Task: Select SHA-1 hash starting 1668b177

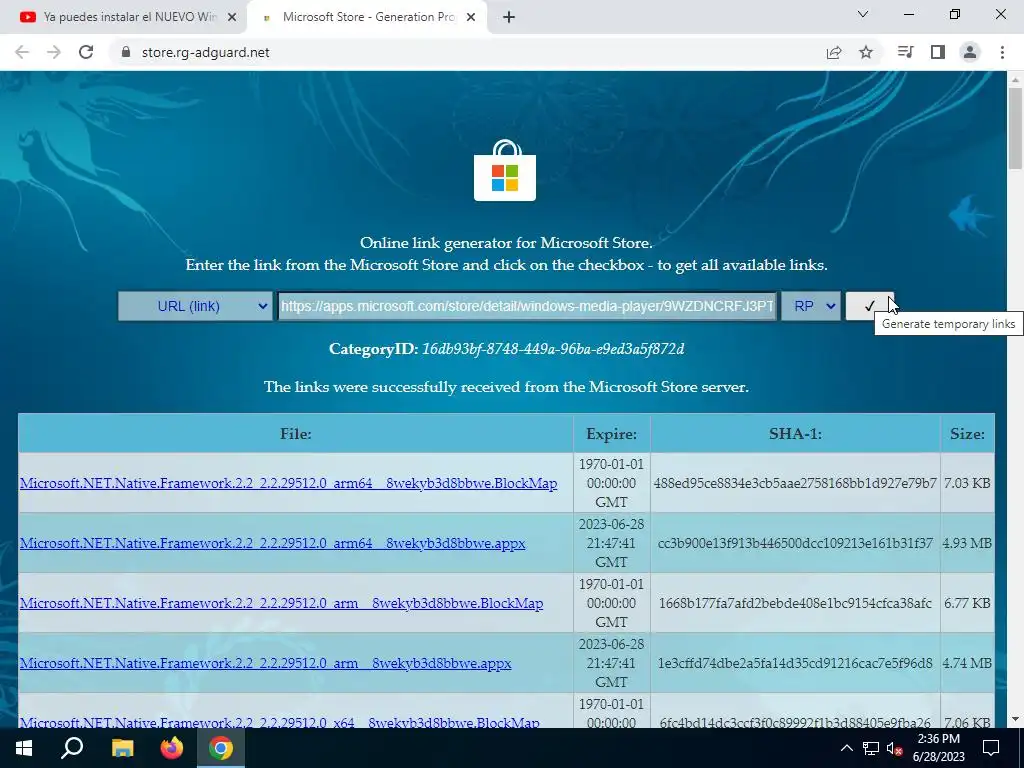Action: (x=795, y=603)
